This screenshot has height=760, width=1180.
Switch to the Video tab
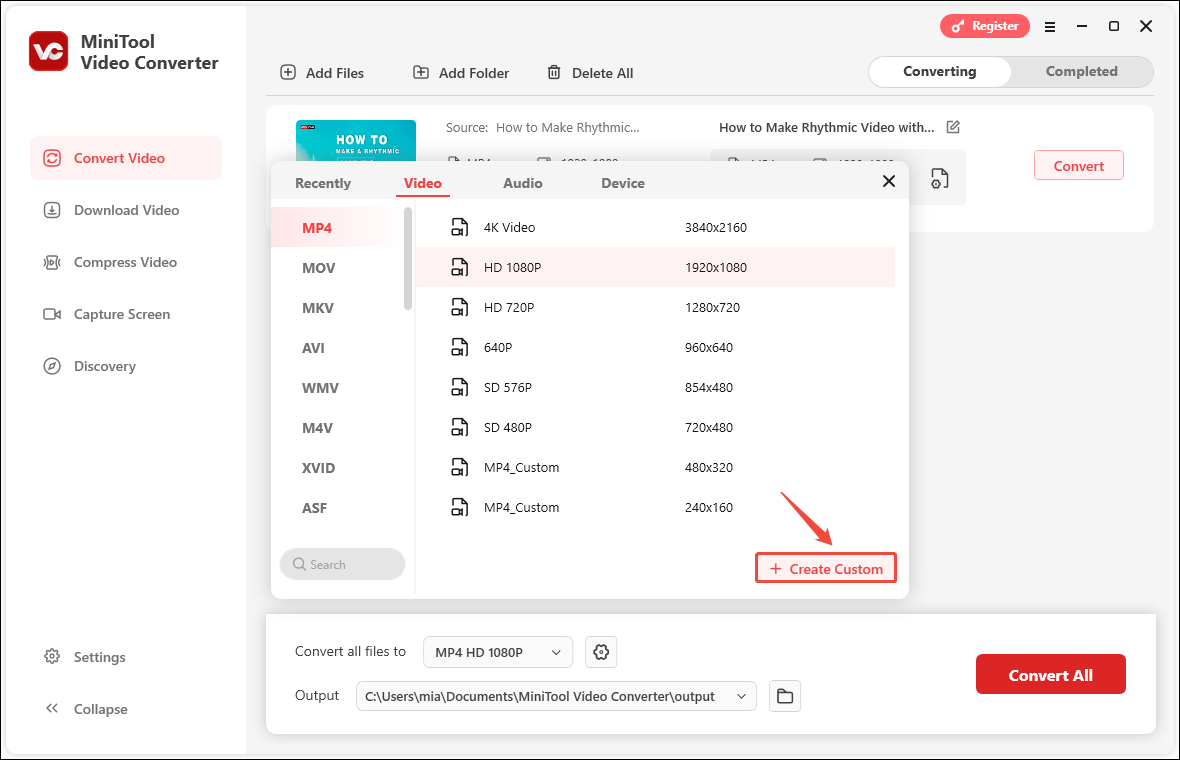coord(422,183)
